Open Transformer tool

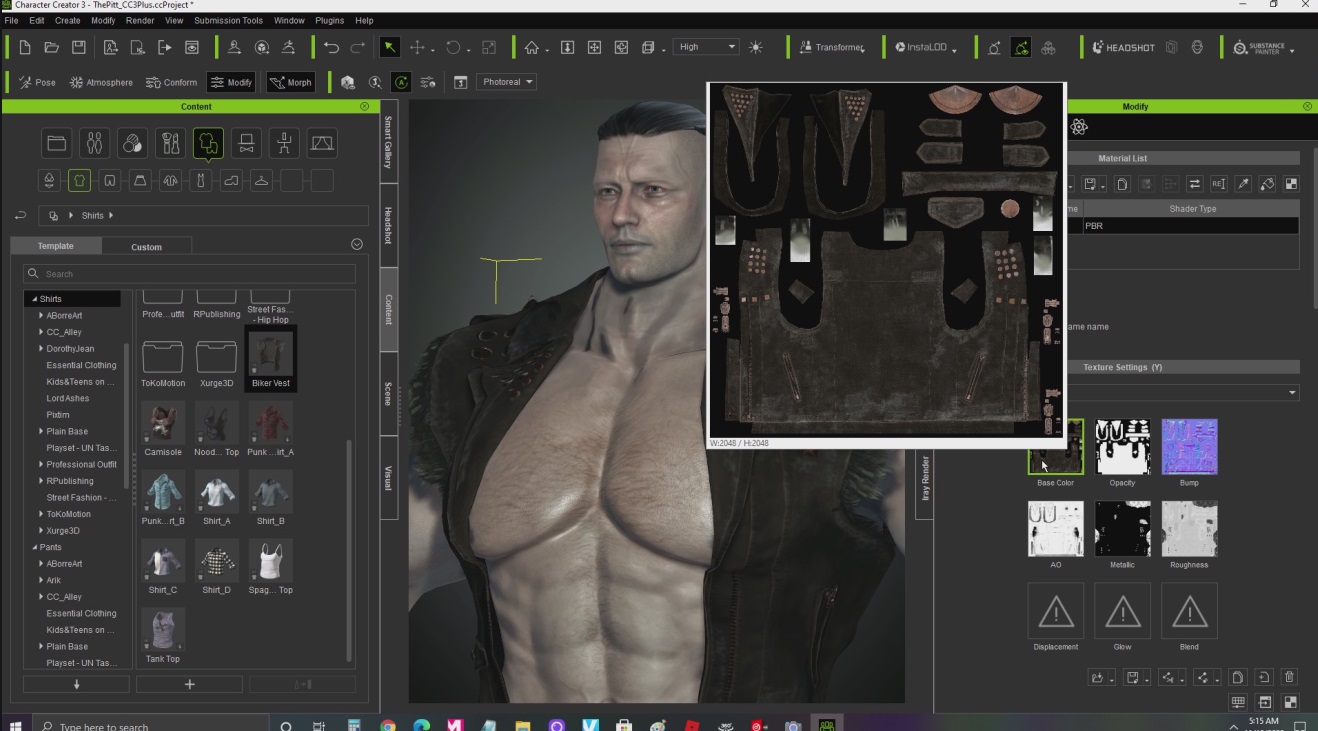pos(831,47)
